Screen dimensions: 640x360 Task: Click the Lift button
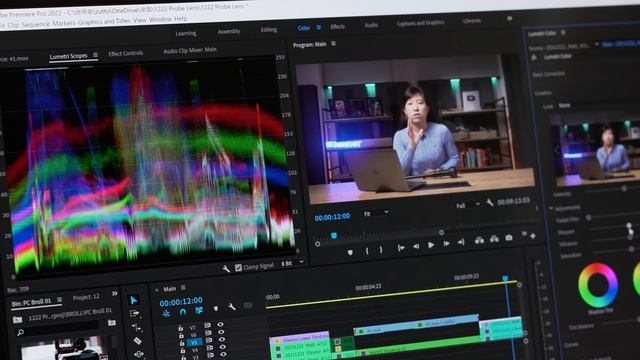point(479,240)
